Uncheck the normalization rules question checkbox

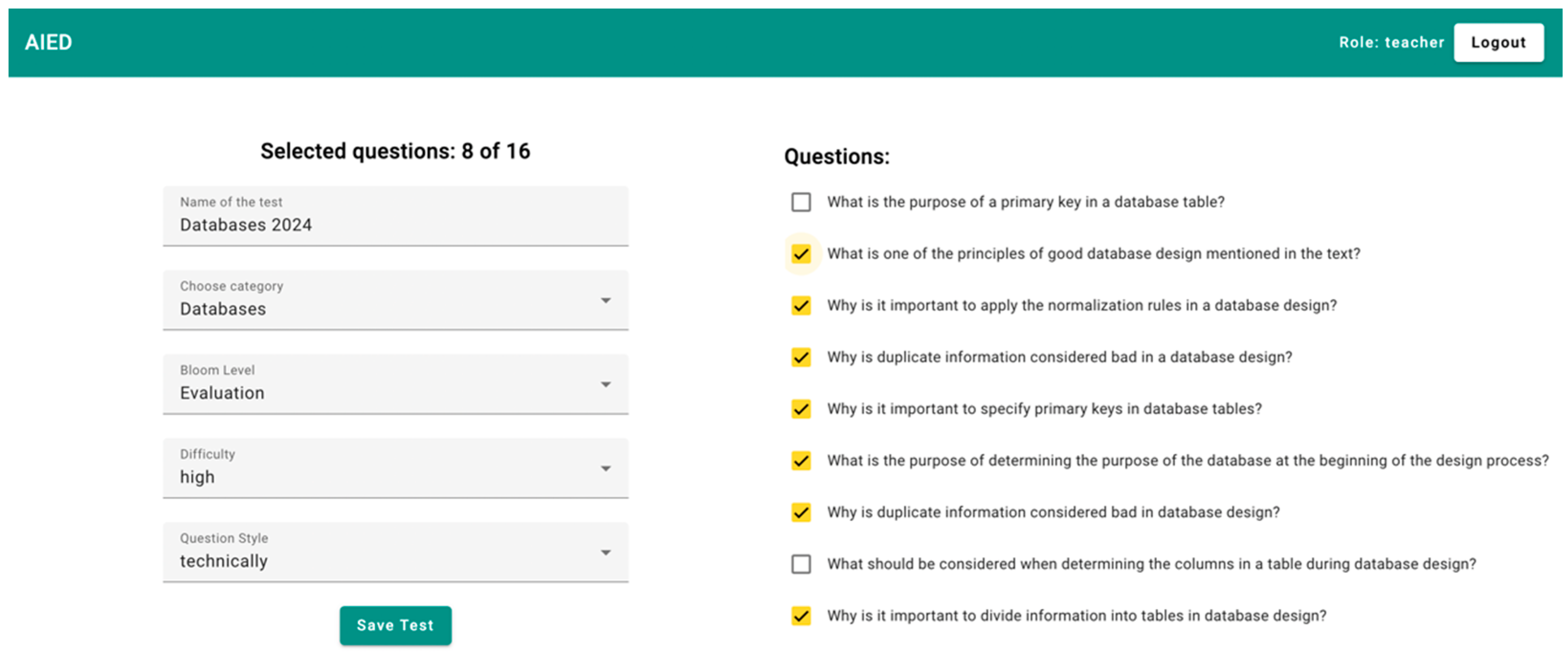[x=801, y=305]
